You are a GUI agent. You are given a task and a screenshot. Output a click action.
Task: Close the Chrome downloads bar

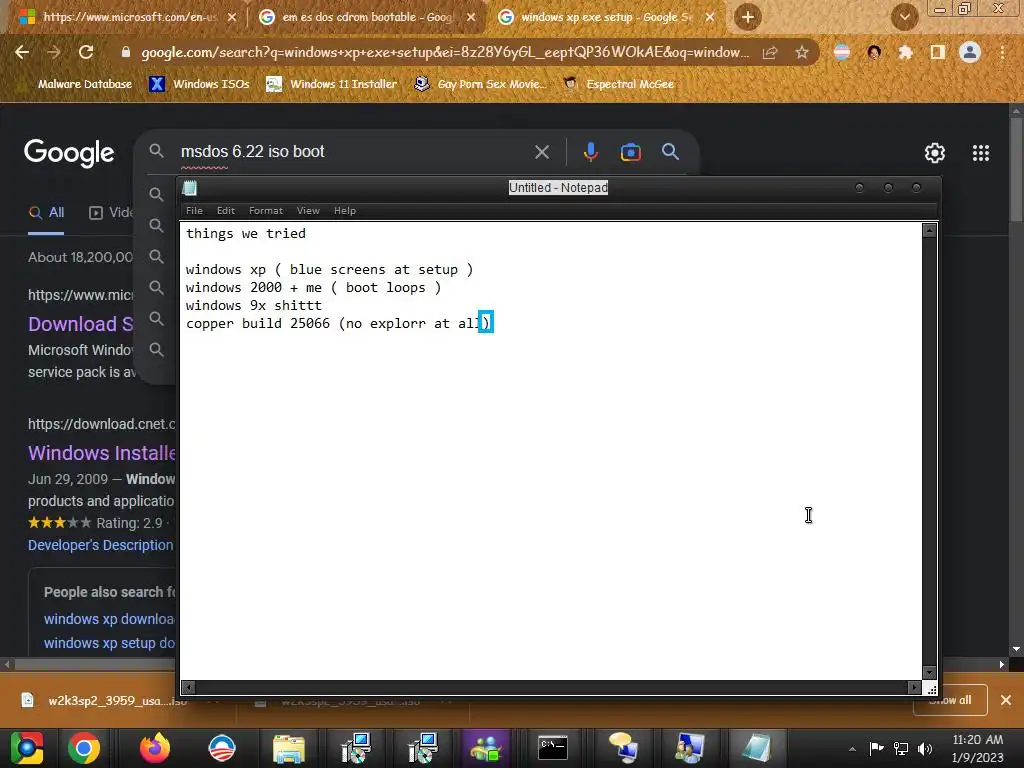click(1006, 700)
